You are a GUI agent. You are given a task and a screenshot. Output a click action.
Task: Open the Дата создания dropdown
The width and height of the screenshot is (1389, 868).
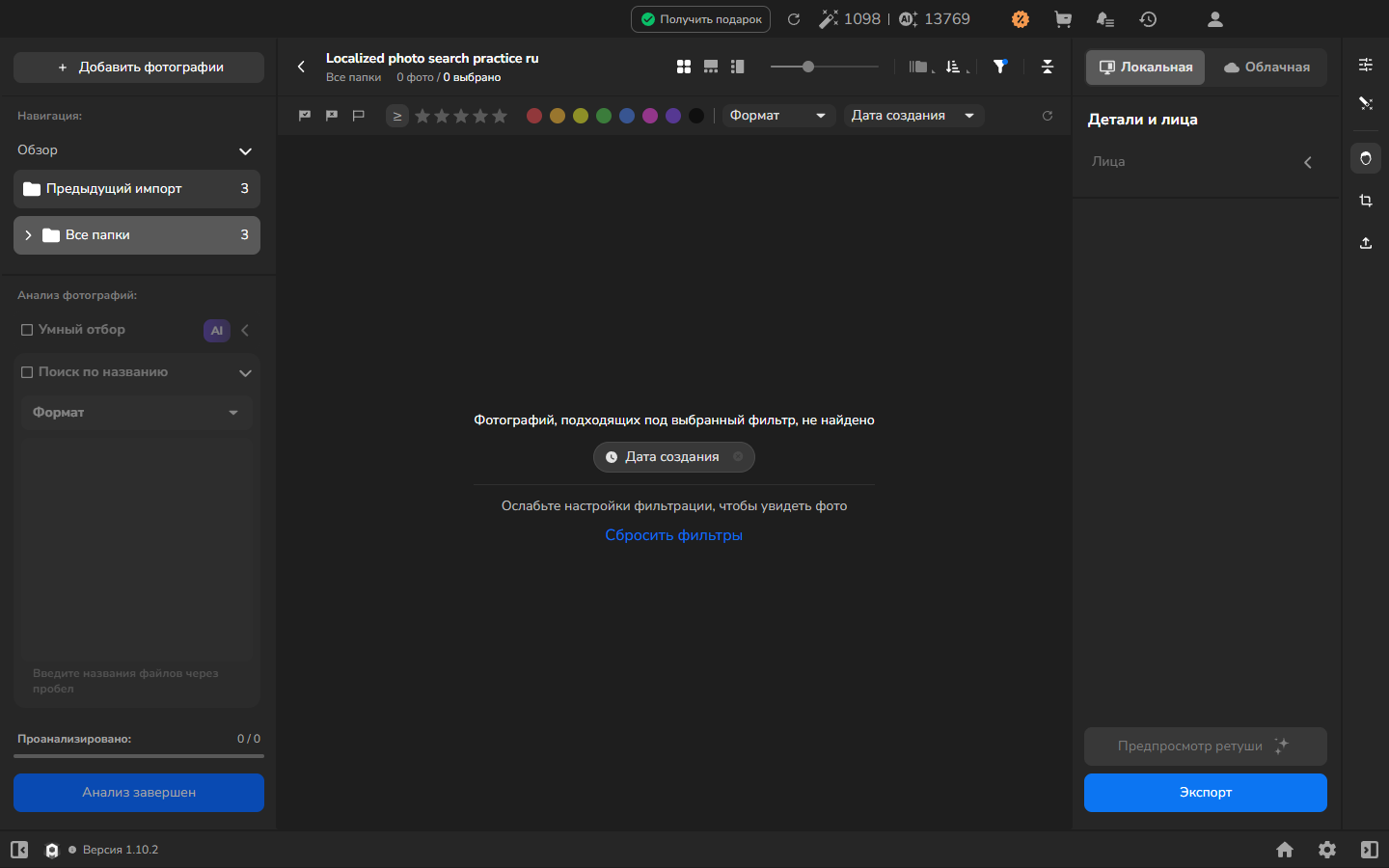(x=913, y=116)
